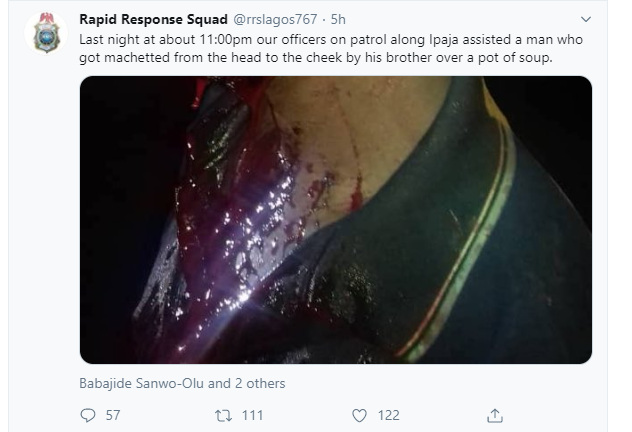Click the 122 likes count
The image size is (632, 432).
click(x=389, y=415)
